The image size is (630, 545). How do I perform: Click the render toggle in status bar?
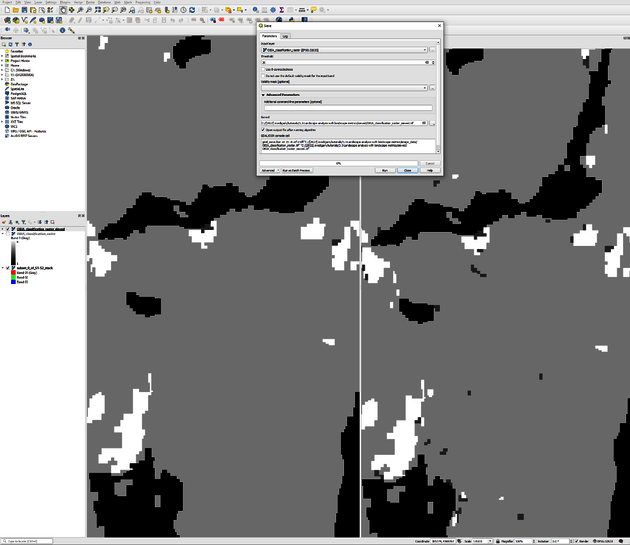click(x=584, y=541)
